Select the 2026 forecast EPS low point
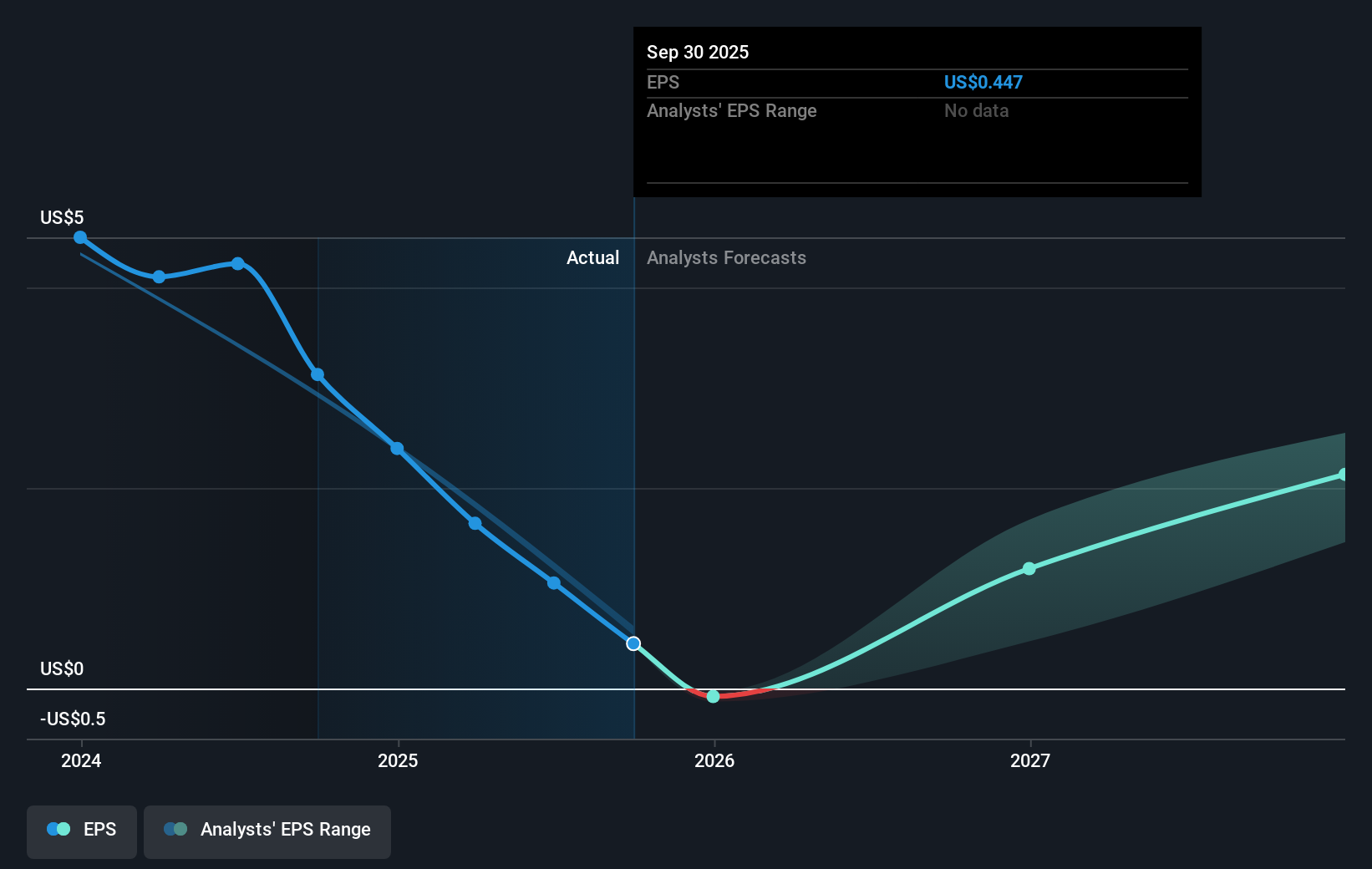Viewport: 1372px width, 869px height. pos(713,696)
